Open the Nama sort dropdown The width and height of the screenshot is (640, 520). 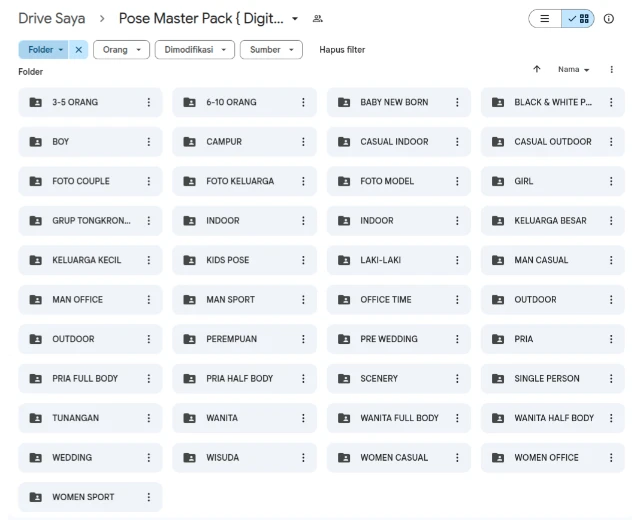(573, 69)
